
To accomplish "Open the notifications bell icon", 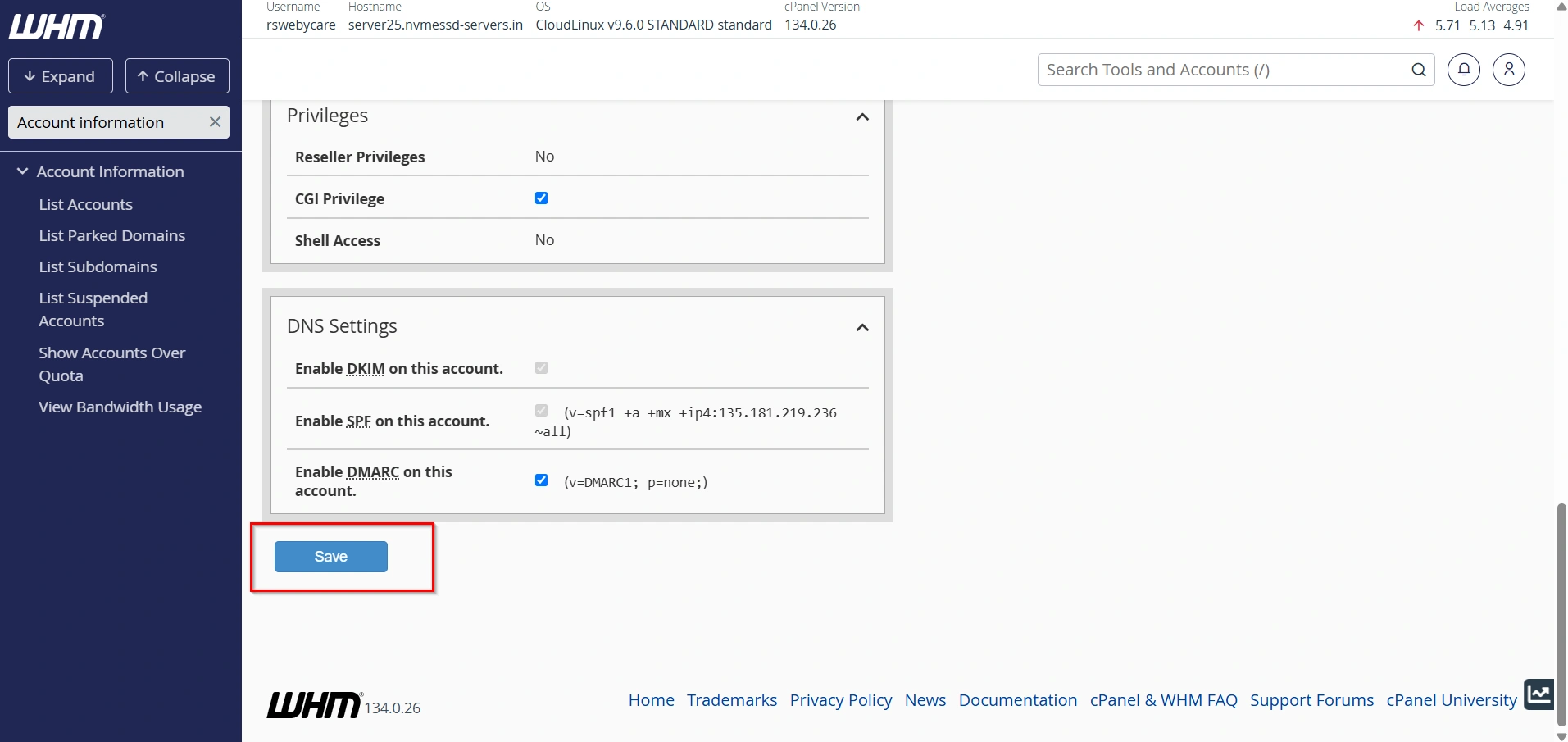I will [1464, 70].
